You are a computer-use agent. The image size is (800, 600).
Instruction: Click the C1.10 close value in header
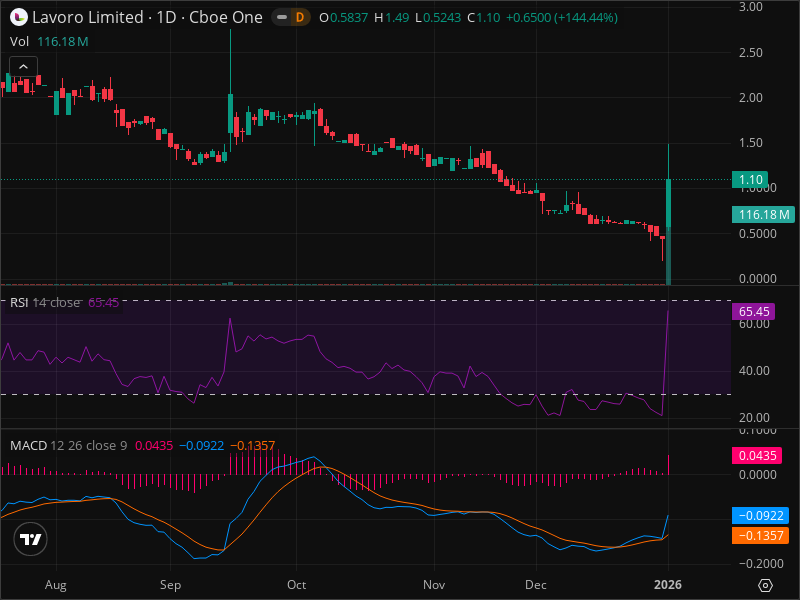coord(484,18)
